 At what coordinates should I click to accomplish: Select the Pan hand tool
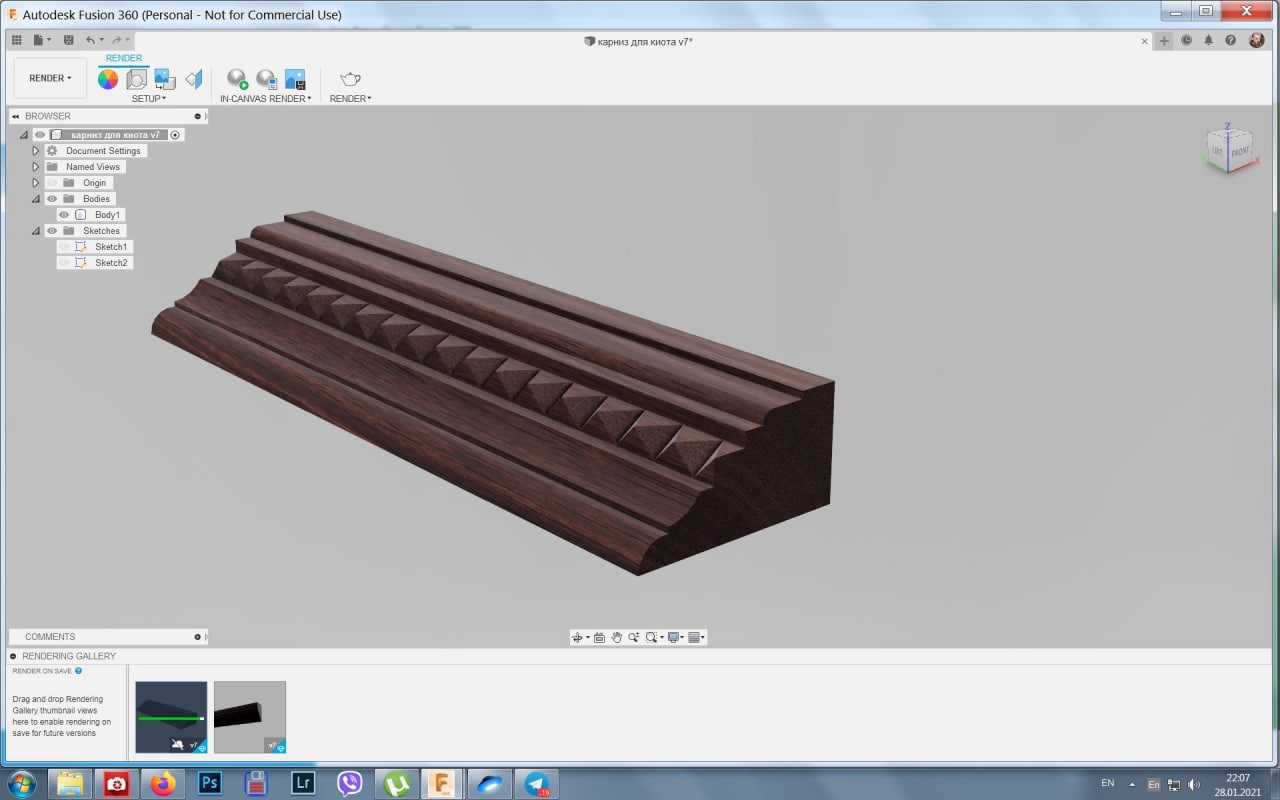tap(617, 637)
